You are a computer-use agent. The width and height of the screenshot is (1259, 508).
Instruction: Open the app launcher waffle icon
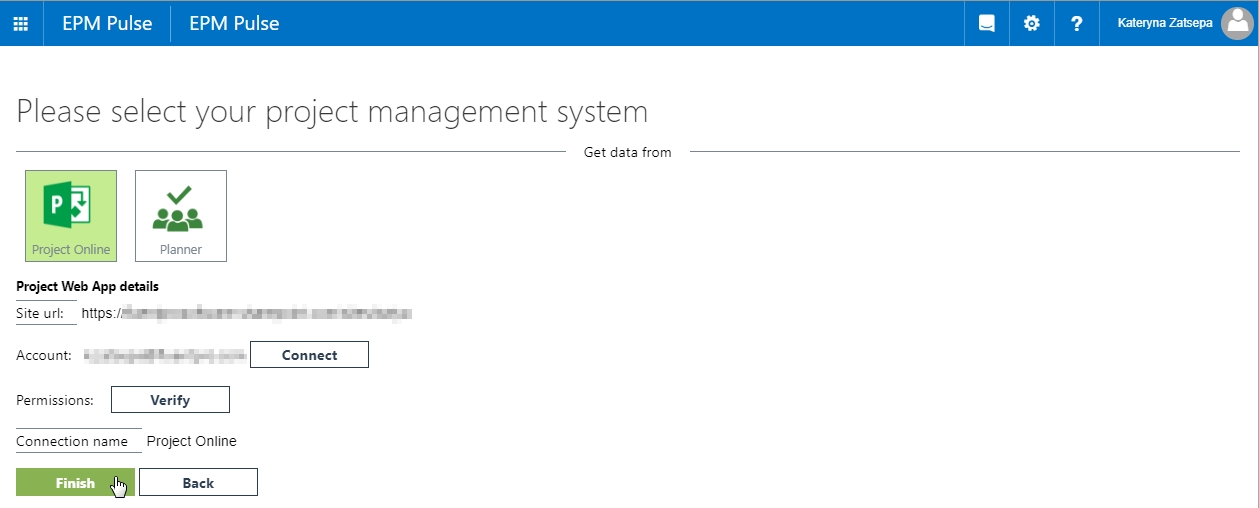click(x=21, y=23)
